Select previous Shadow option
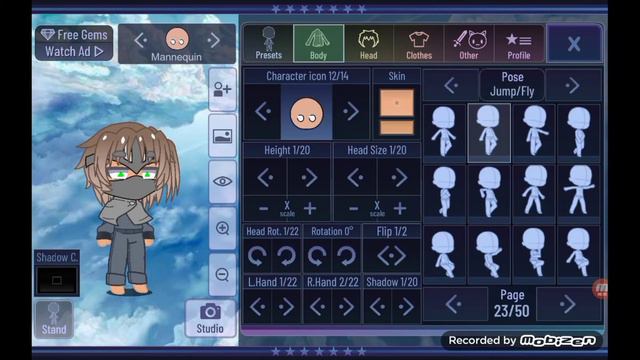The width and height of the screenshot is (640, 360). click(x=377, y=307)
